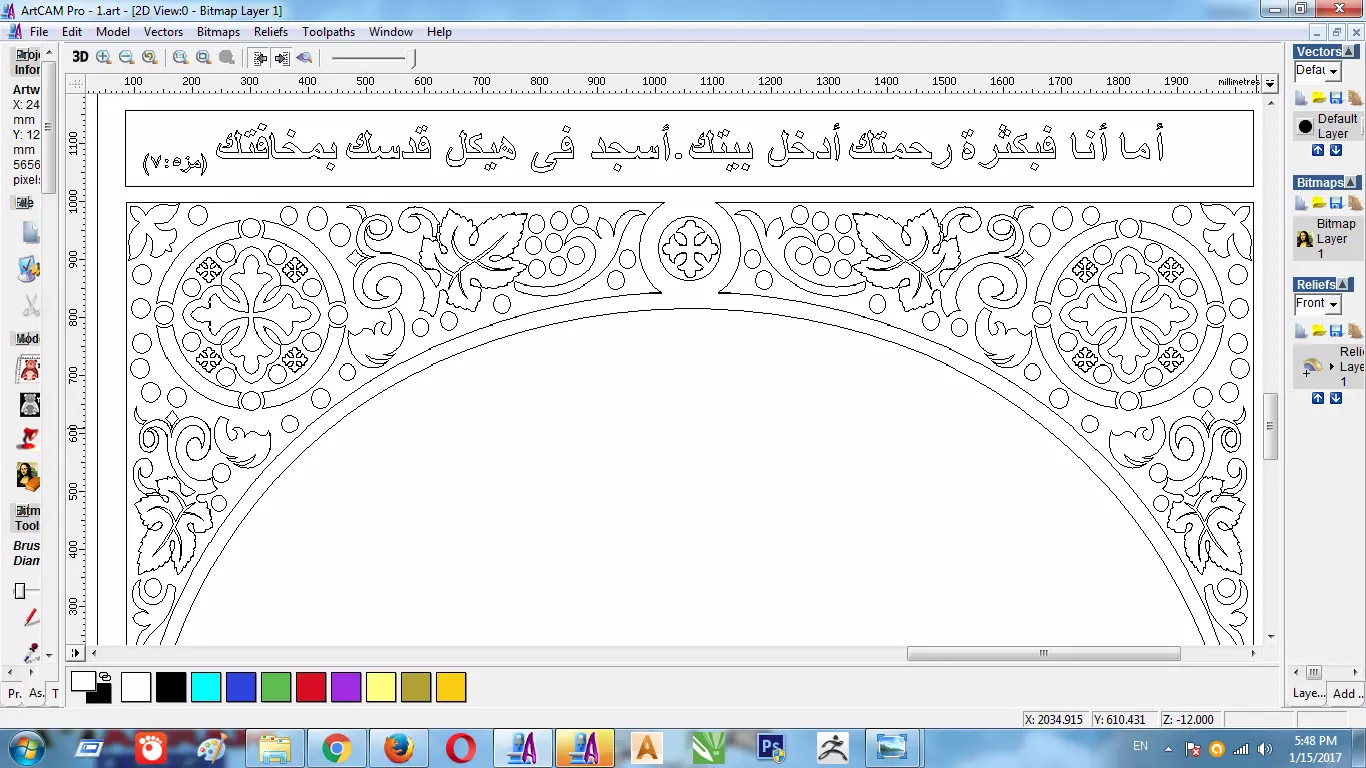Click the Zoom In magnifier icon
The image size is (1366, 768).
click(103, 57)
